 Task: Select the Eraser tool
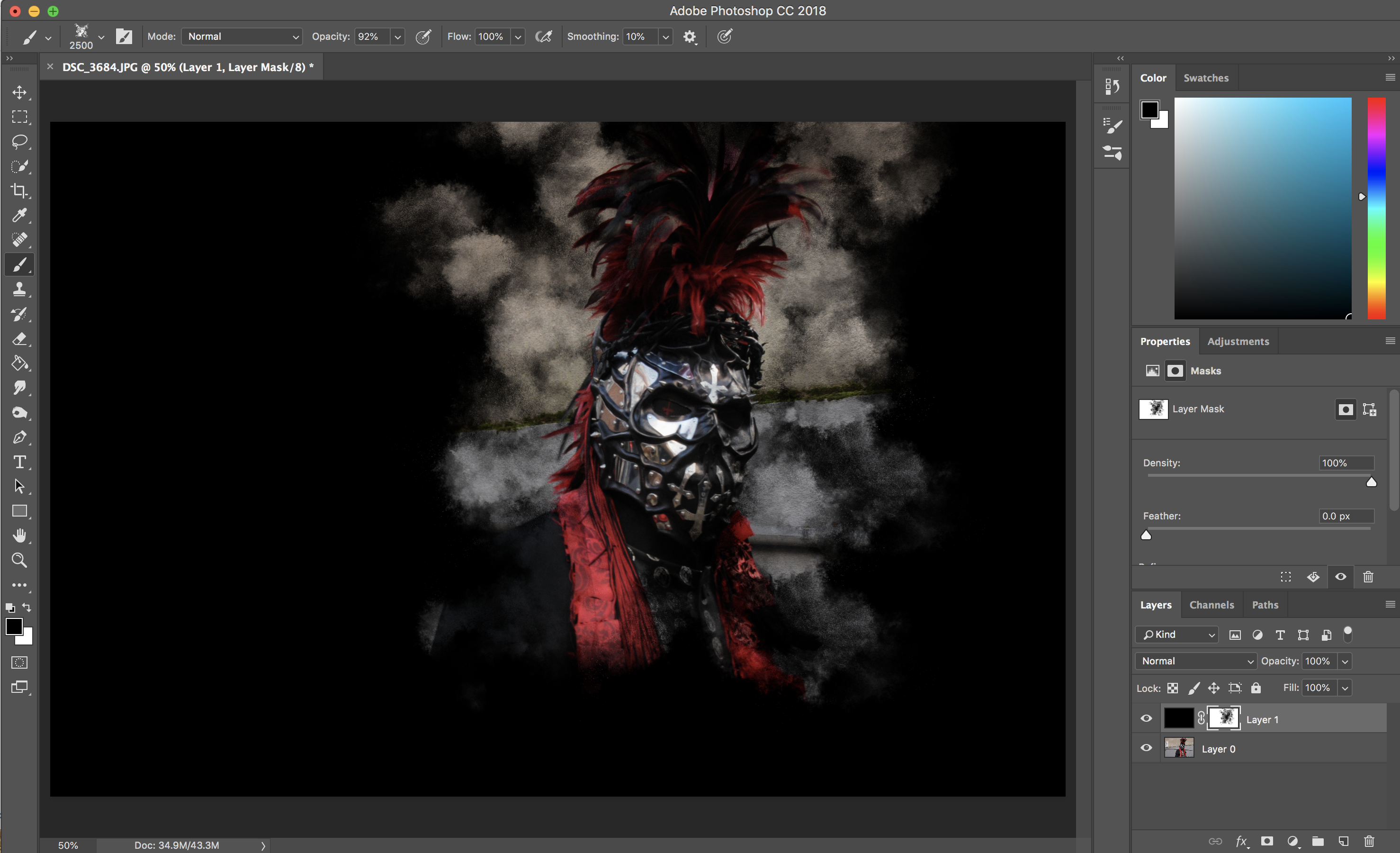click(19, 338)
